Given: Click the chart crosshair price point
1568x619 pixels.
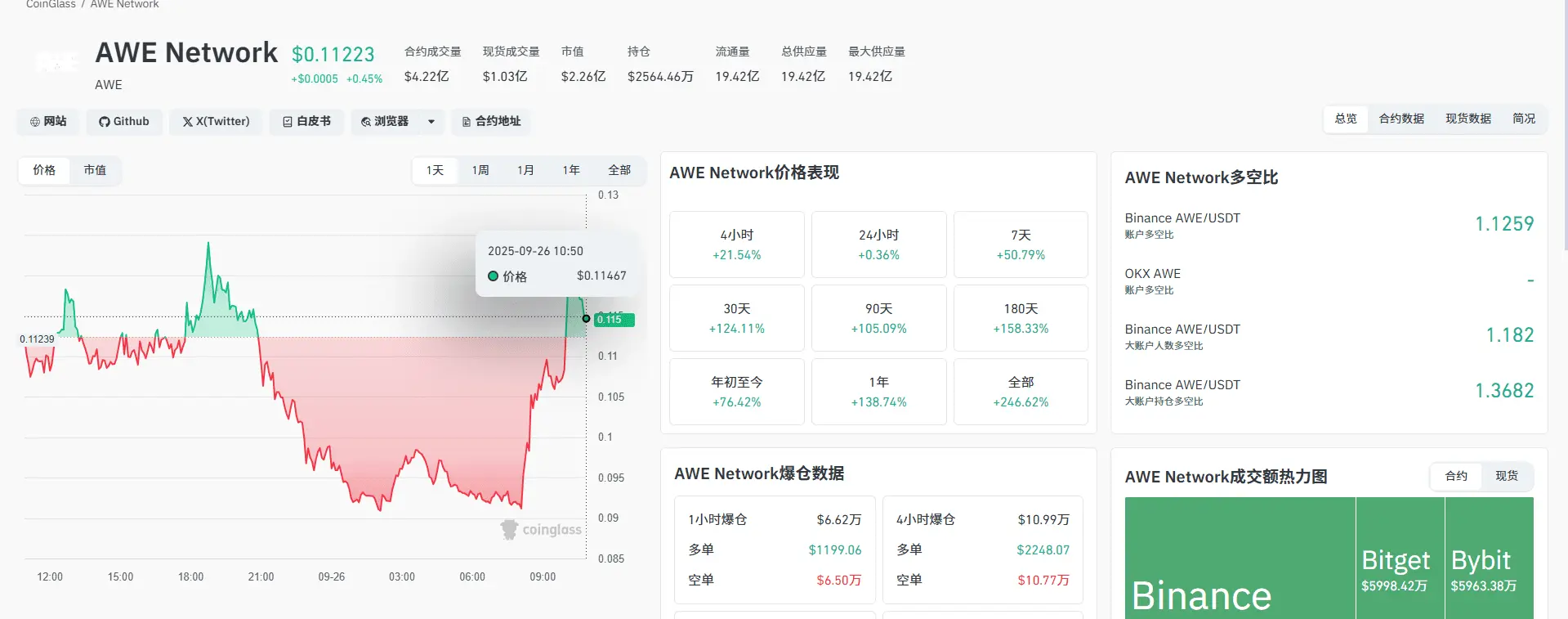Looking at the screenshot, I should point(586,319).
